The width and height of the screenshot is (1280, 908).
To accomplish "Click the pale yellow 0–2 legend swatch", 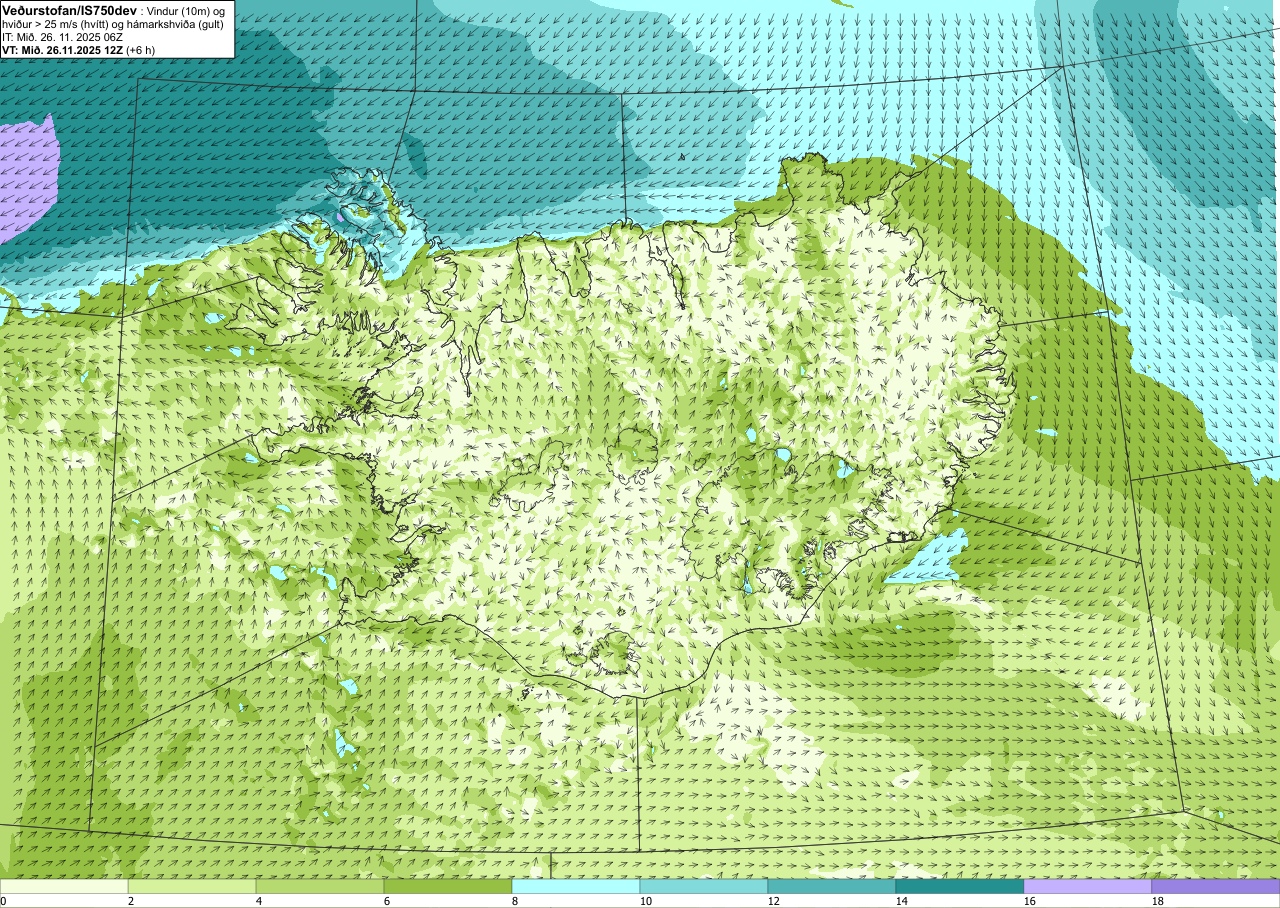I will [64, 886].
